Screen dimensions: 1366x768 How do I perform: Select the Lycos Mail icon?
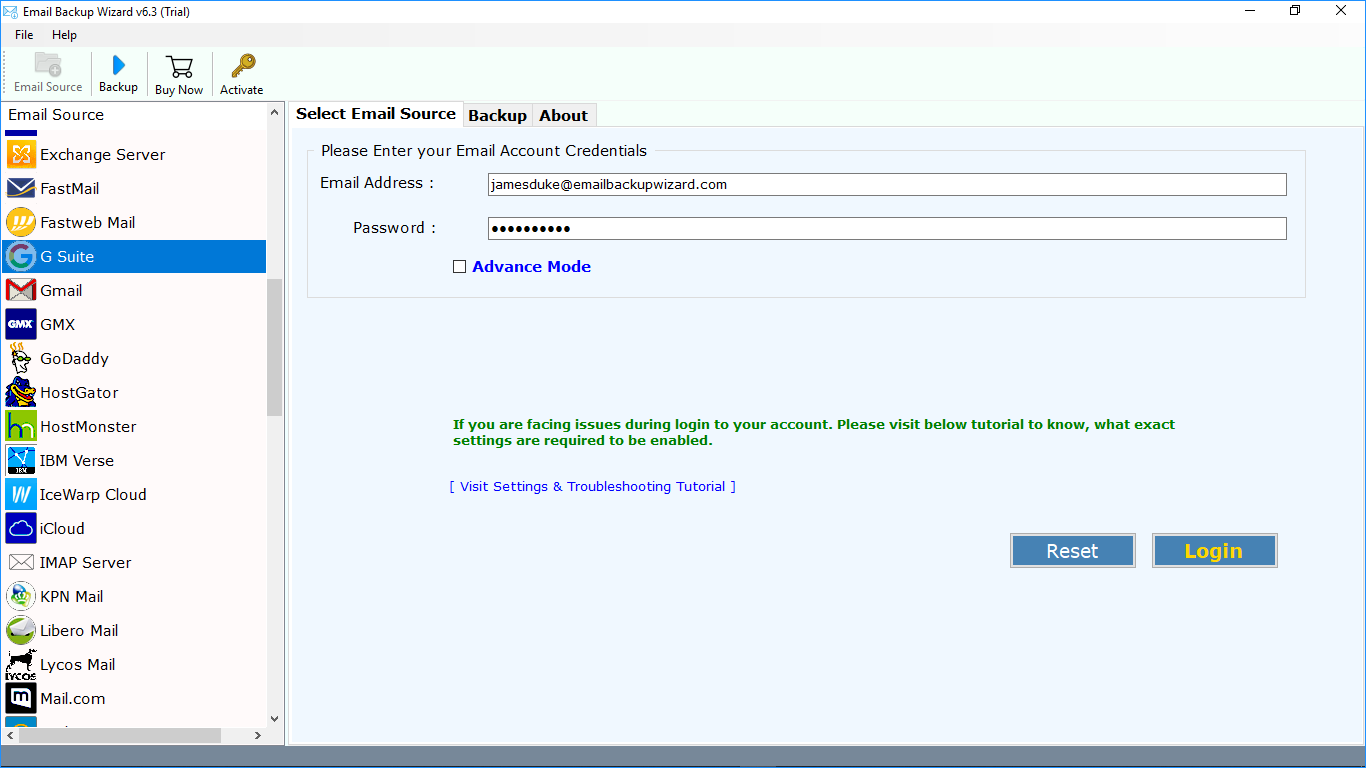tap(21, 664)
